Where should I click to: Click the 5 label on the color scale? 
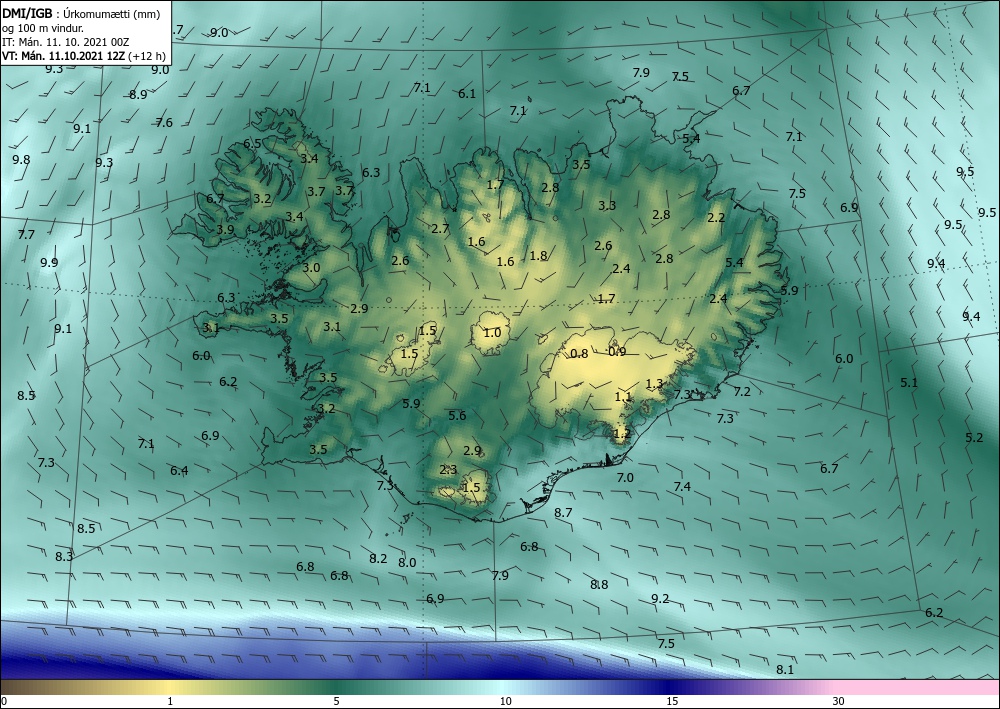pyautogui.click(x=336, y=701)
